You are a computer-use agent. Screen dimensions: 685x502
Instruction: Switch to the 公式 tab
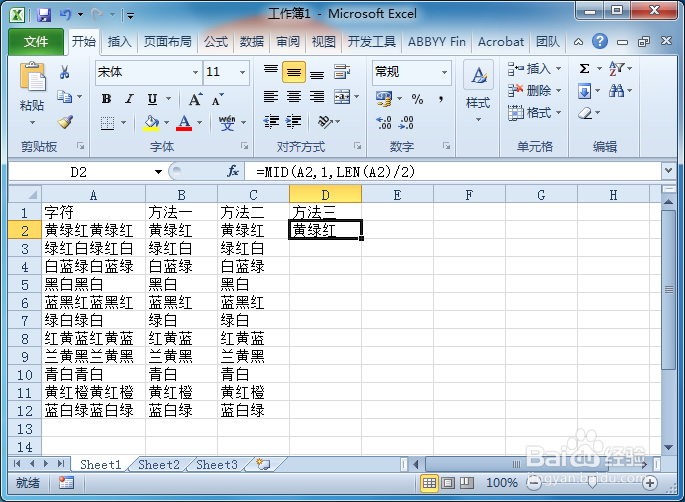click(x=216, y=42)
